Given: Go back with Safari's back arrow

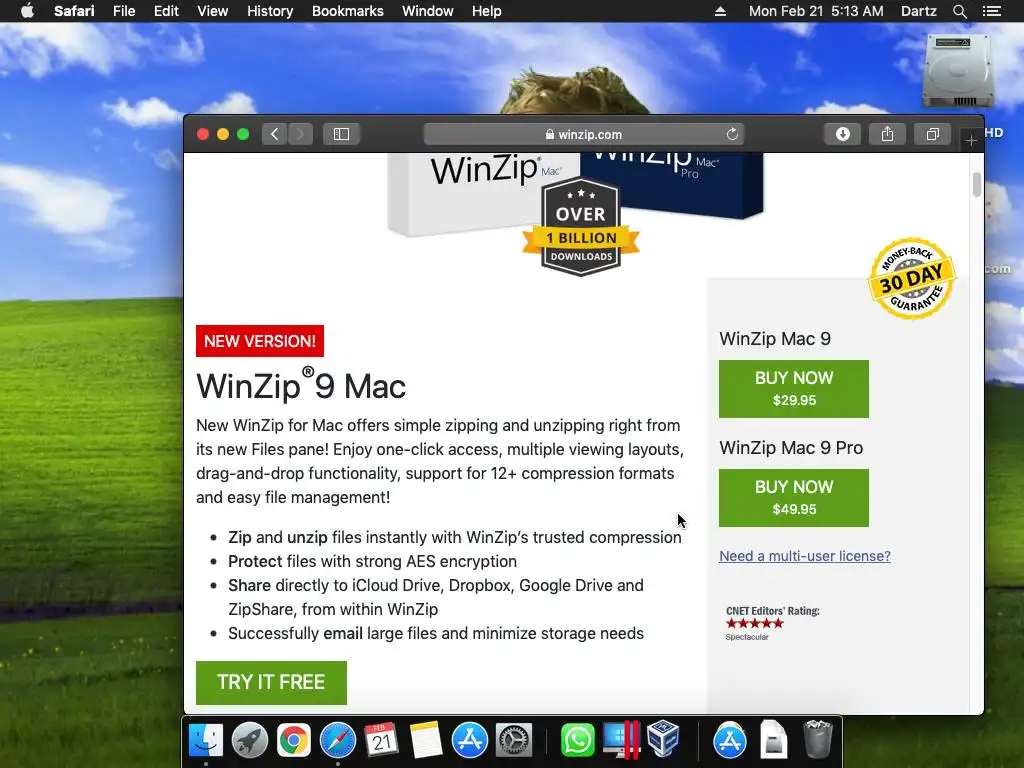Looking at the screenshot, I should 274,134.
